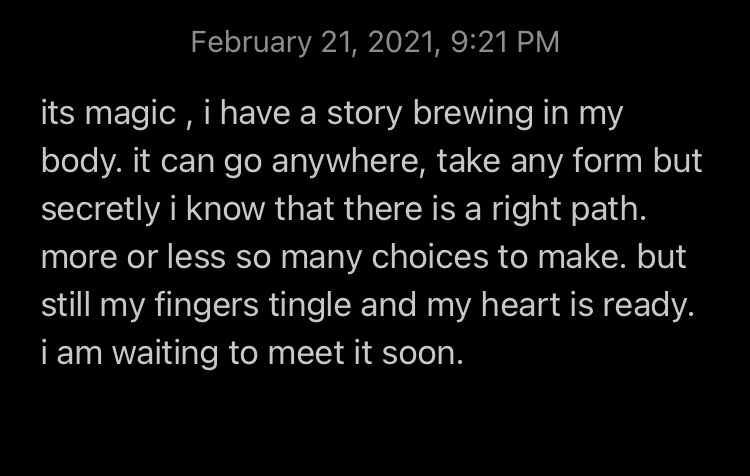Place cursor on the word "waiting"
The image size is (750, 476).
click(x=150, y=353)
